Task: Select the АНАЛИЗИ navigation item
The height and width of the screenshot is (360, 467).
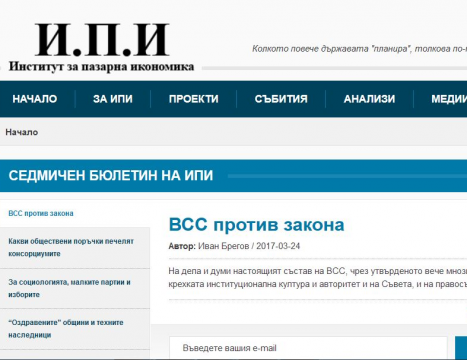Action: 369,99
